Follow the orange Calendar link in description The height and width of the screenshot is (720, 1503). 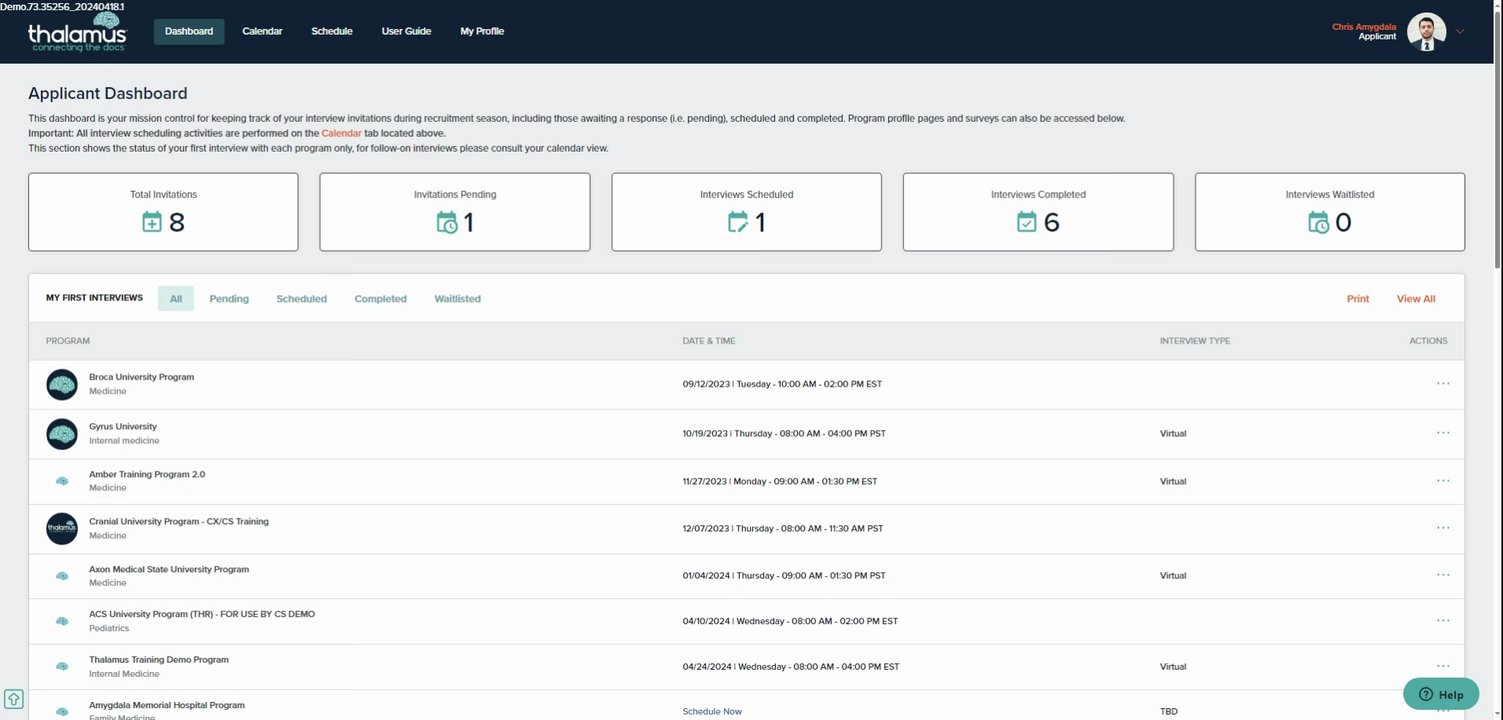click(x=341, y=133)
